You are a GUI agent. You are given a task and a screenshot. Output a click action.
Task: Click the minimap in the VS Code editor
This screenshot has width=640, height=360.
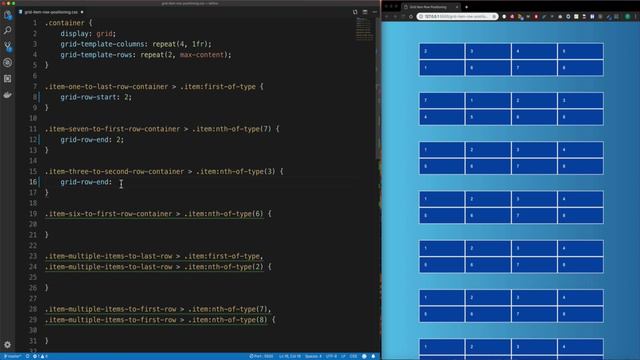[364, 29]
